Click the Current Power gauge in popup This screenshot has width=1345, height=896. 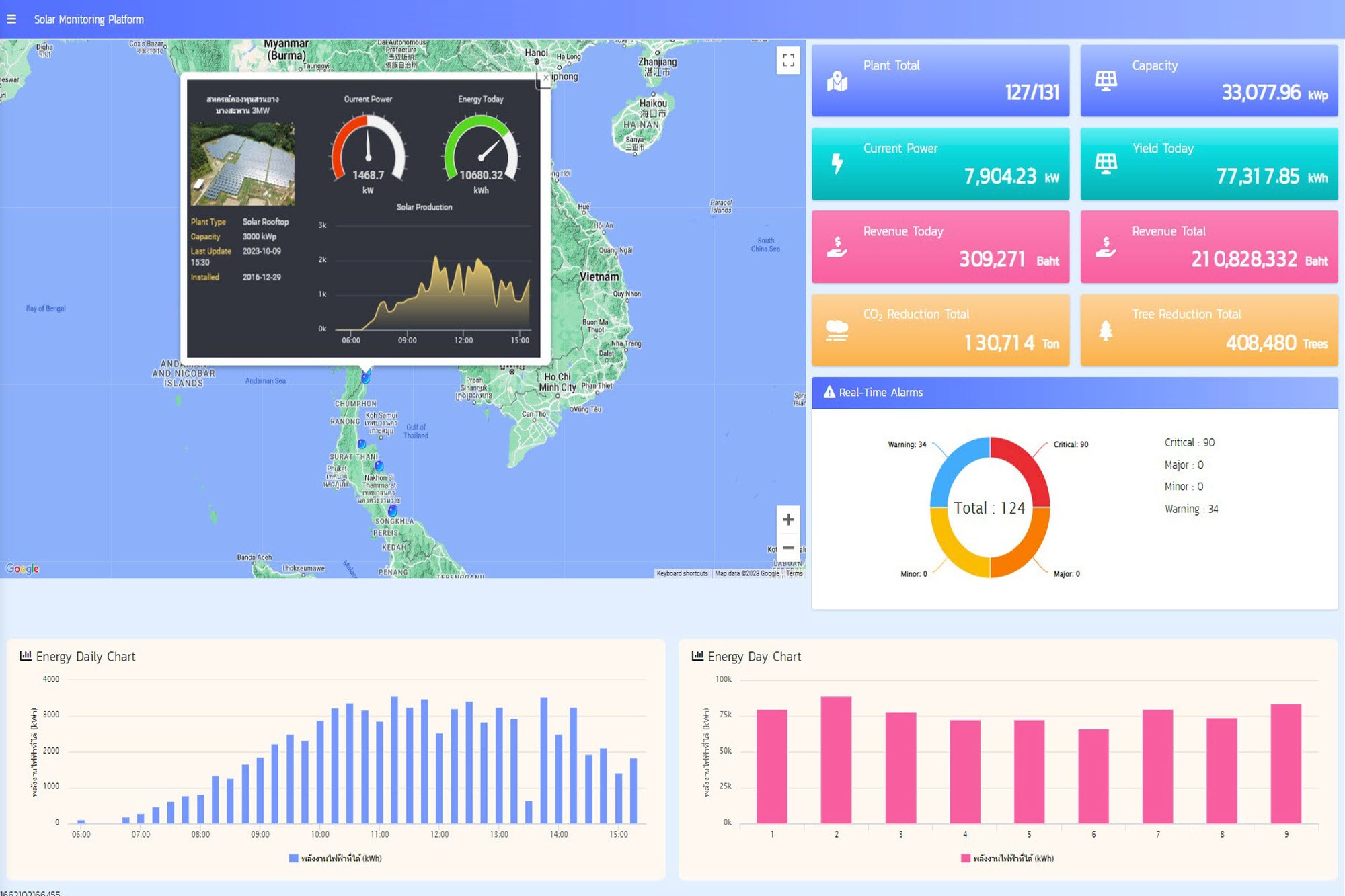pyautogui.click(x=368, y=149)
